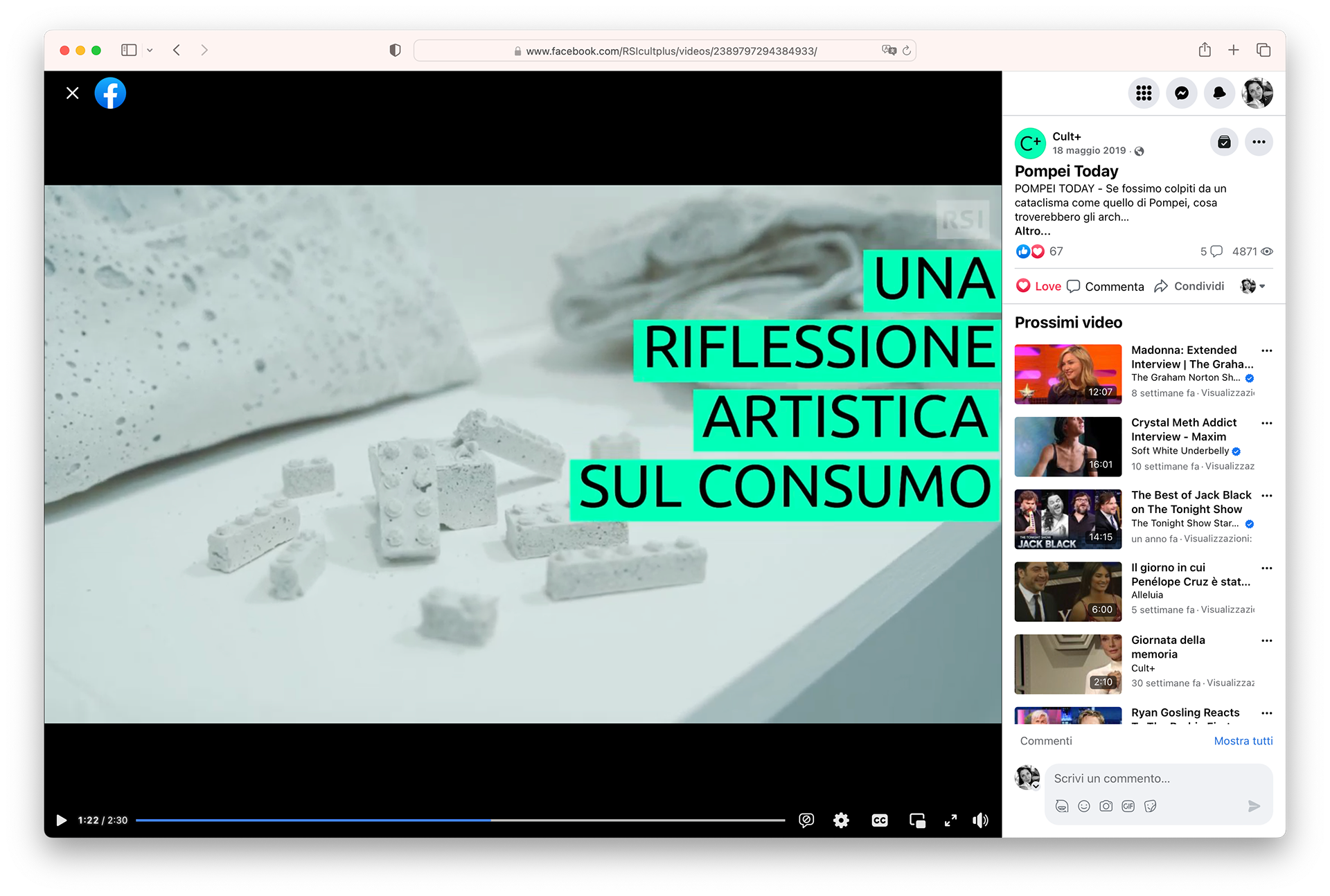The height and width of the screenshot is (896, 1330).
Task: Open Soft White Underbelly channel link
Action: pyautogui.click(x=1180, y=451)
